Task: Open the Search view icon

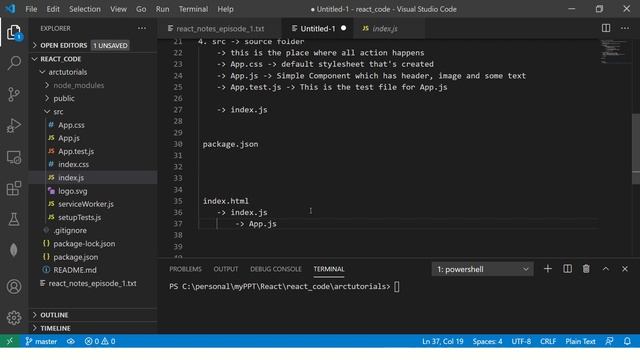Action: tap(14, 63)
